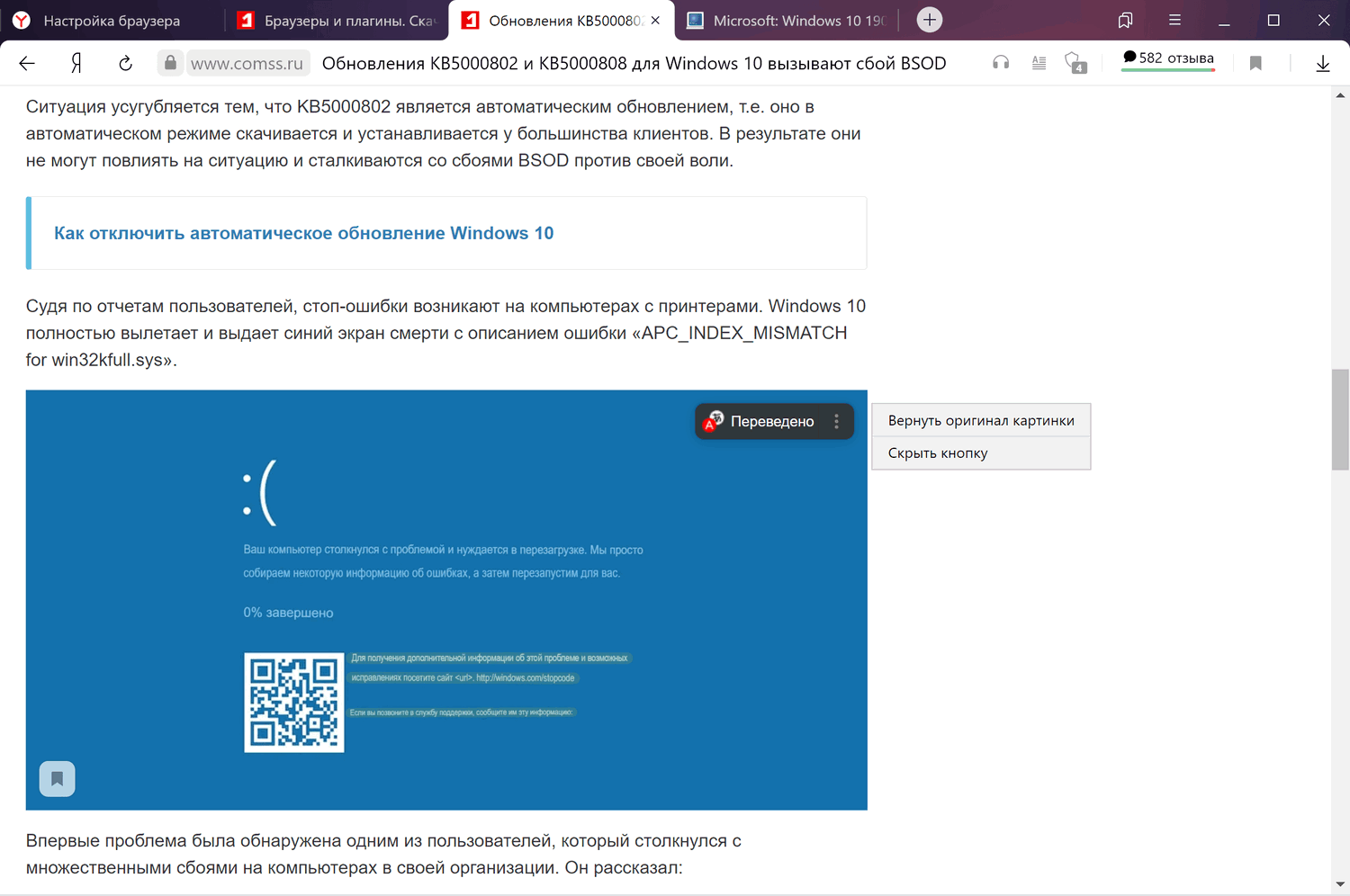This screenshot has height=896, width=1350.
Task: Click the Переведено image translation button
Action: coord(761,421)
